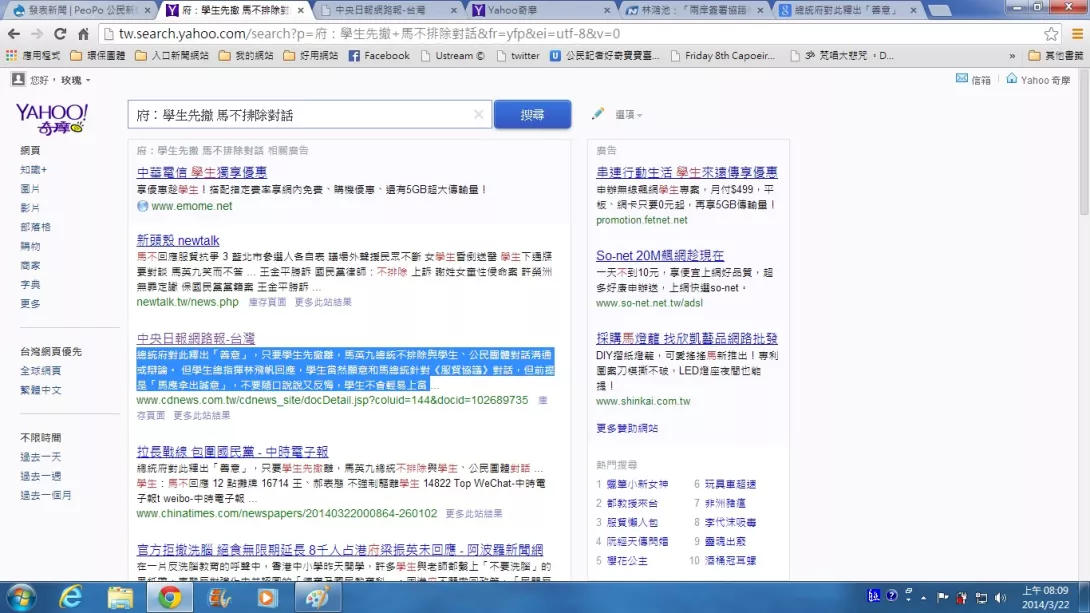Choose the 繁體中文 filter
This screenshot has width=1090, height=613.
(x=40, y=390)
